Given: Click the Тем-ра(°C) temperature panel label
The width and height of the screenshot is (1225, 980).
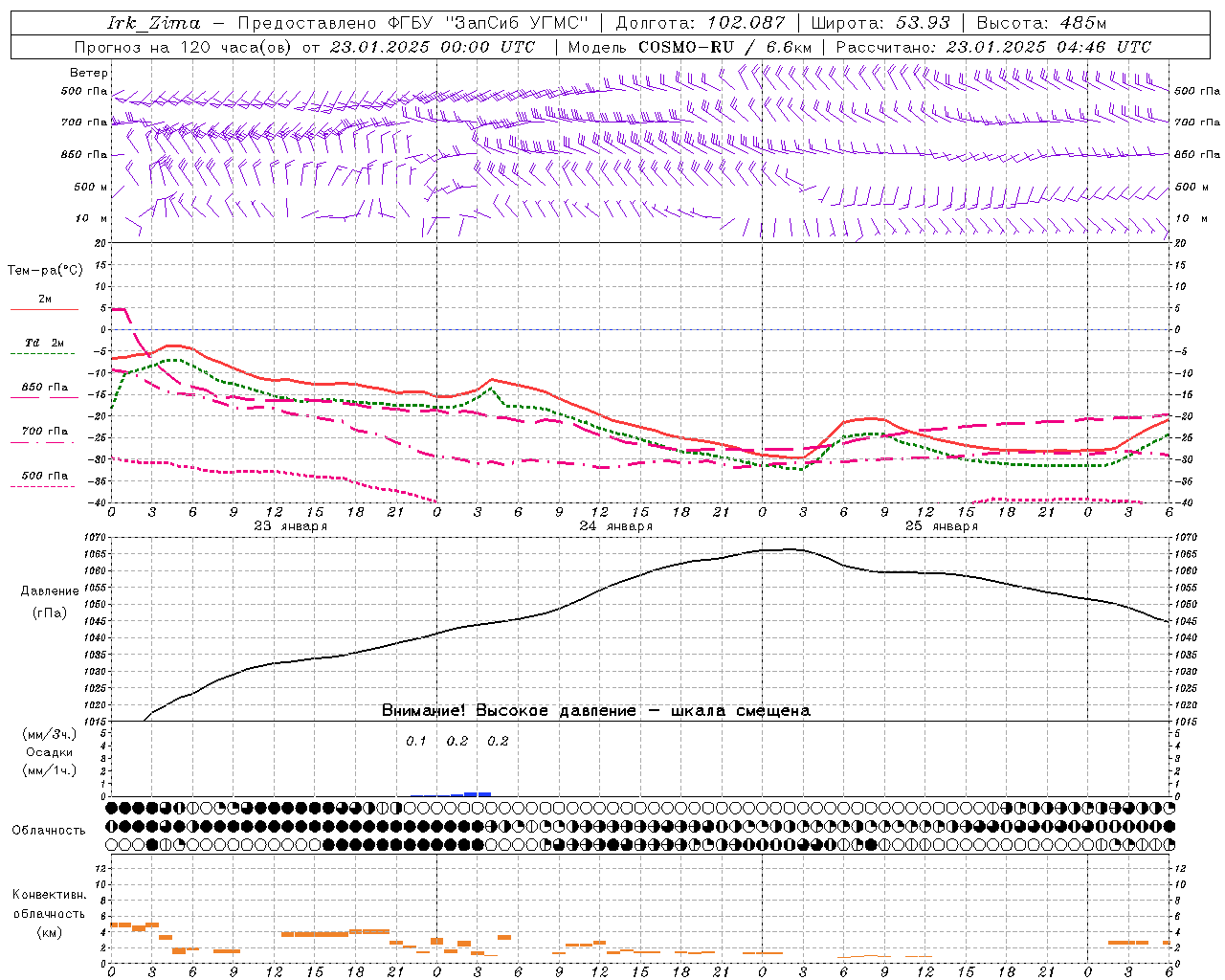Looking at the screenshot, I should 45,271.
